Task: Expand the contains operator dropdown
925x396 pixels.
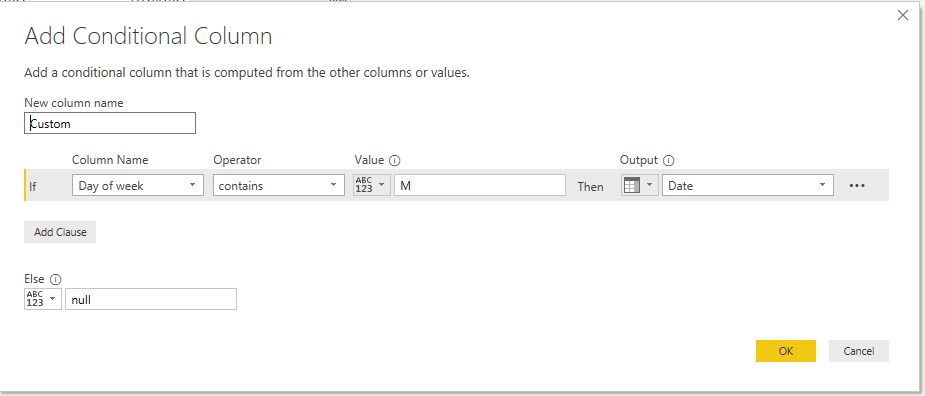Action: point(279,185)
